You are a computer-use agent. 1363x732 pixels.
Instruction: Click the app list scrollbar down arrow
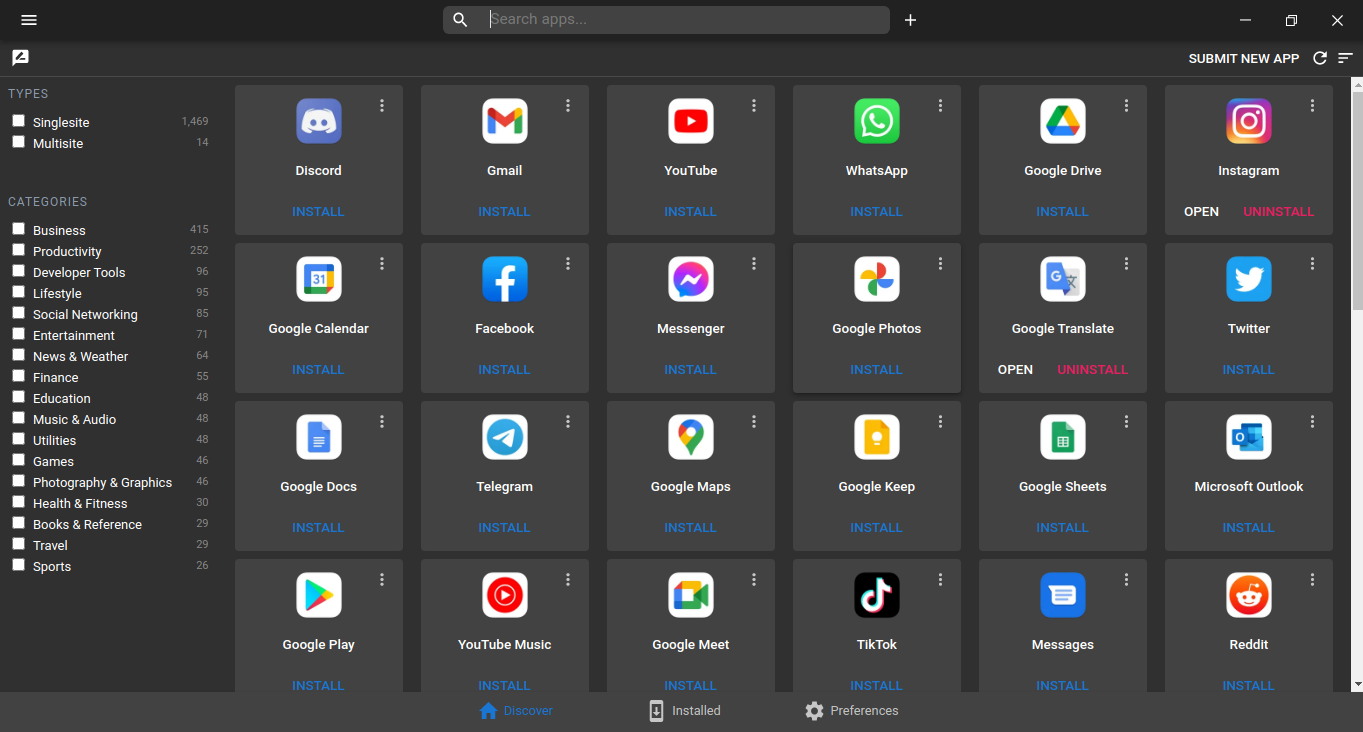coord(1357,684)
